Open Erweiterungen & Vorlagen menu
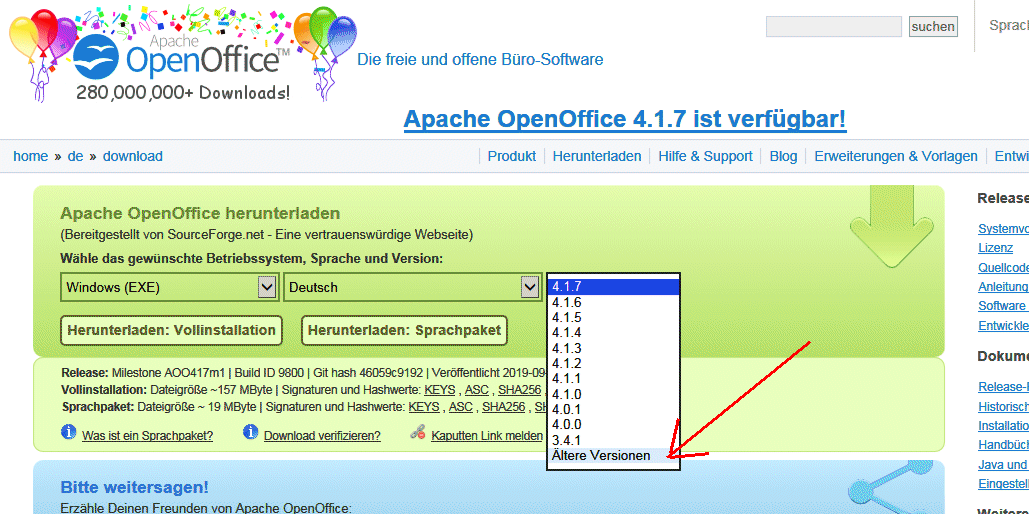Image resolution: width=1029 pixels, height=514 pixels. [895, 156]
